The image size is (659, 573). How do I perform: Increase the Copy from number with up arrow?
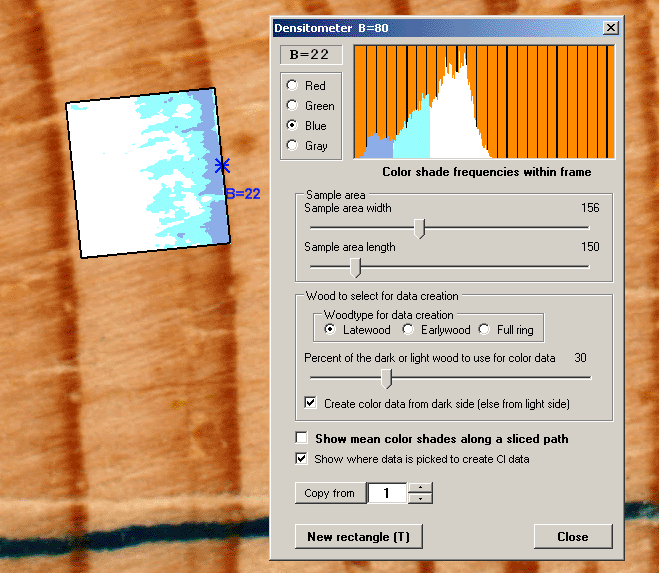(x=420, y=488)
